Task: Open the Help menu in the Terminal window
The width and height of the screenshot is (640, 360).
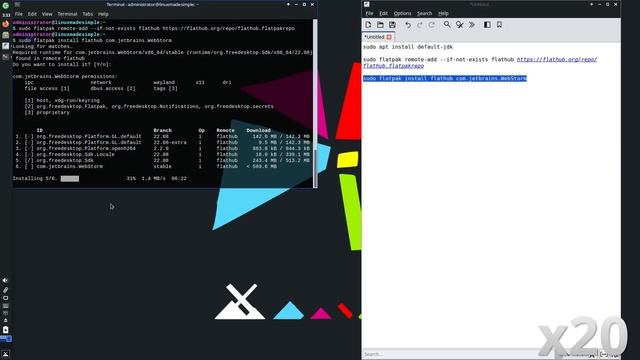Action: click(x=103, y=14)
